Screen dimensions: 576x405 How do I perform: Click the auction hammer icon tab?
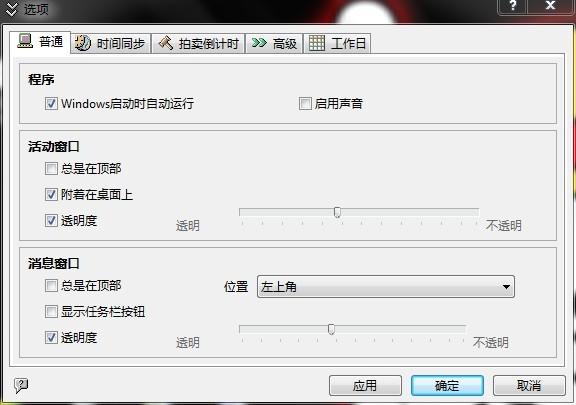coord(165,43)
